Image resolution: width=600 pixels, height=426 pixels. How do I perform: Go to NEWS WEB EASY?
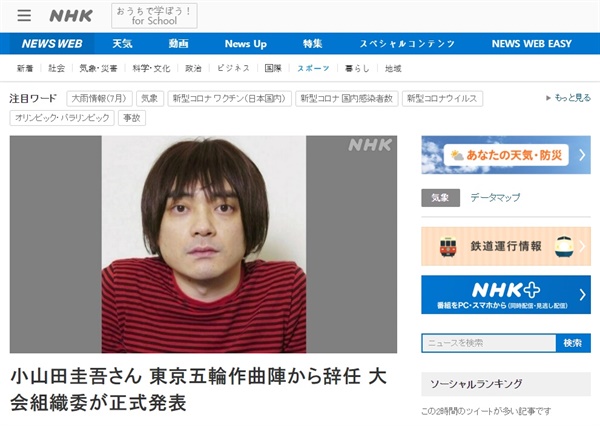532,44
